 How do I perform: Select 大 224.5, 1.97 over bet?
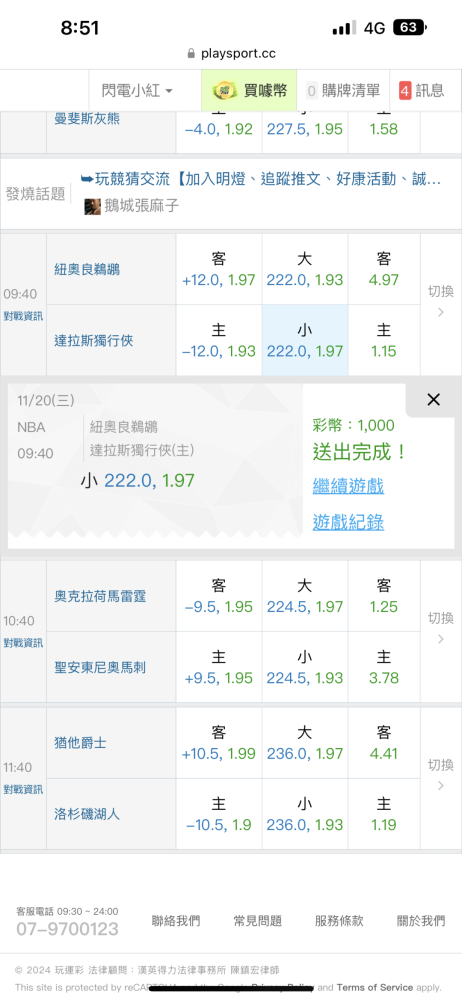click(305, 596)
